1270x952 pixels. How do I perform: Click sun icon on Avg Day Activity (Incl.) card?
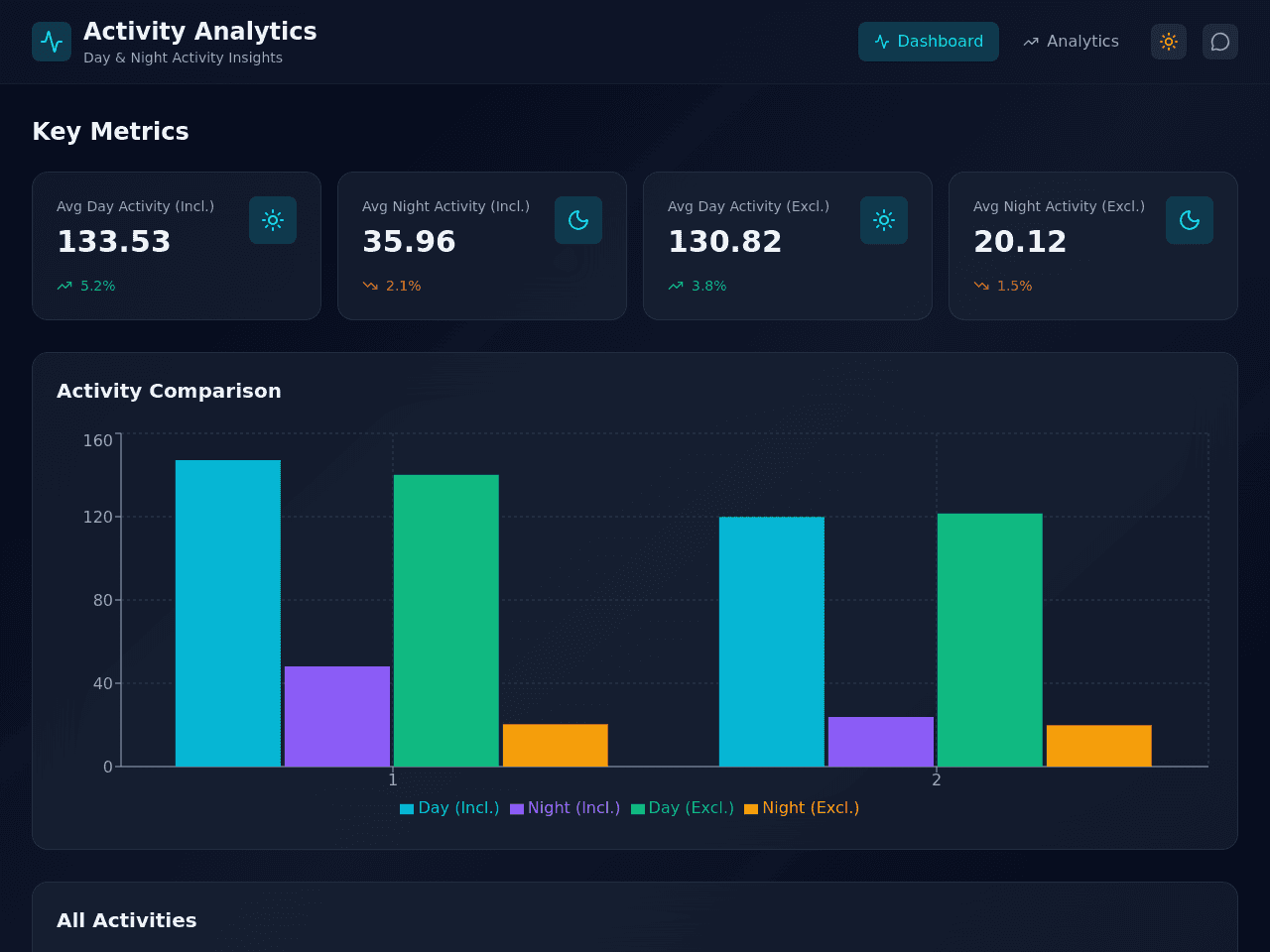tap(273, 220)
